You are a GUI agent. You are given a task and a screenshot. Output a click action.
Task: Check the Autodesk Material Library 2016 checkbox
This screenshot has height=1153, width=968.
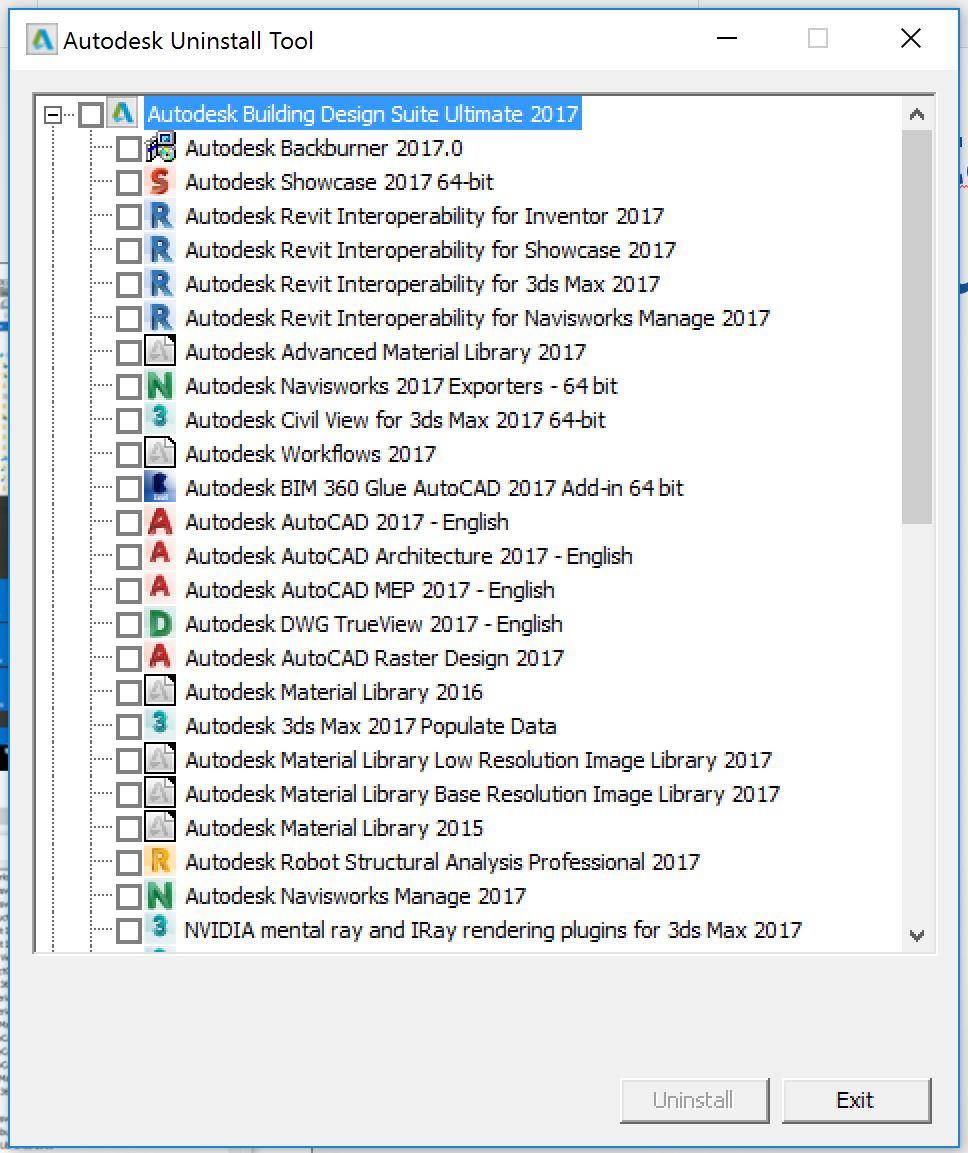pos(128,691)
